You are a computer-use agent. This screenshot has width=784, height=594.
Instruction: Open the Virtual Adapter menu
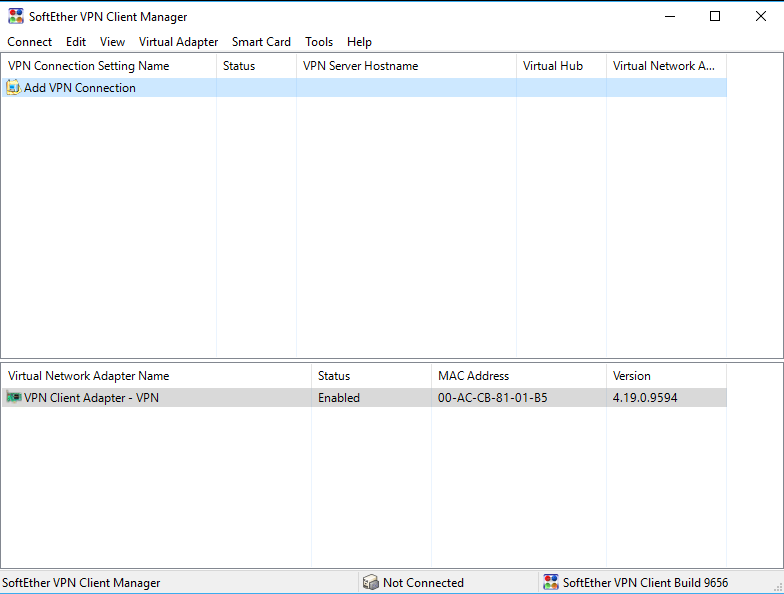[x=178, y=42]
